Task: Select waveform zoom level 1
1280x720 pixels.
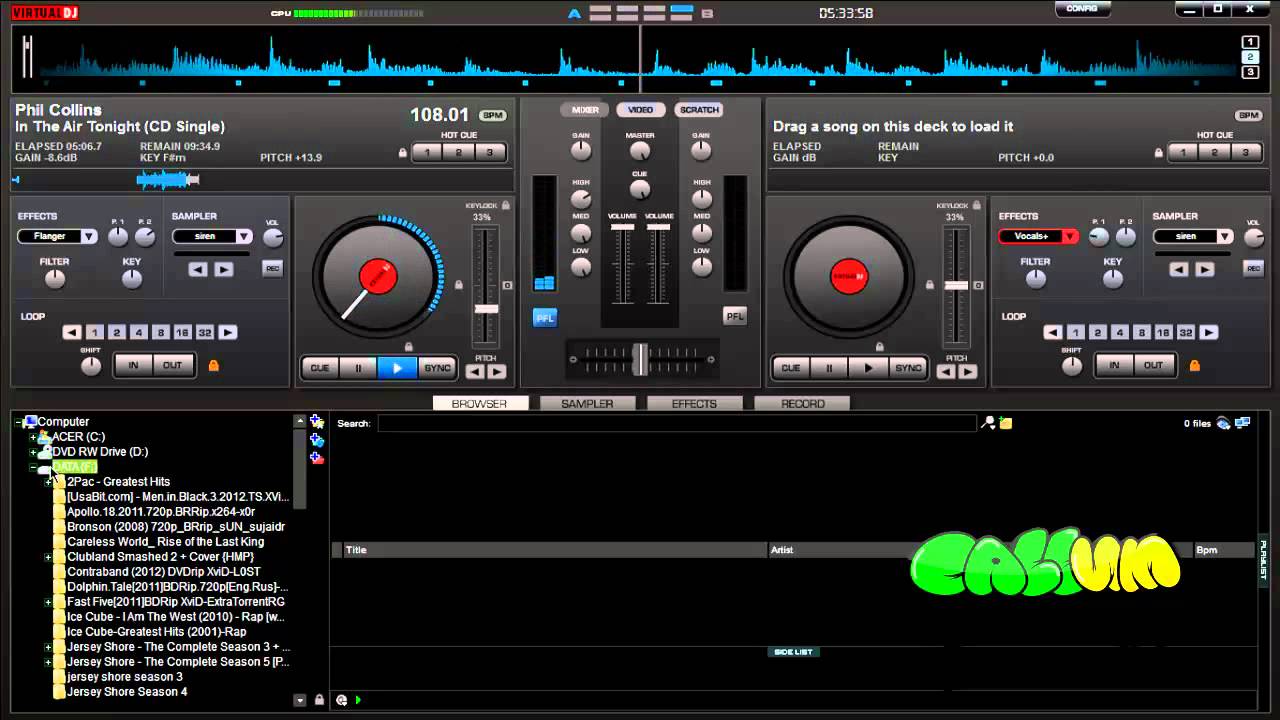Action: coord(1250,42)
